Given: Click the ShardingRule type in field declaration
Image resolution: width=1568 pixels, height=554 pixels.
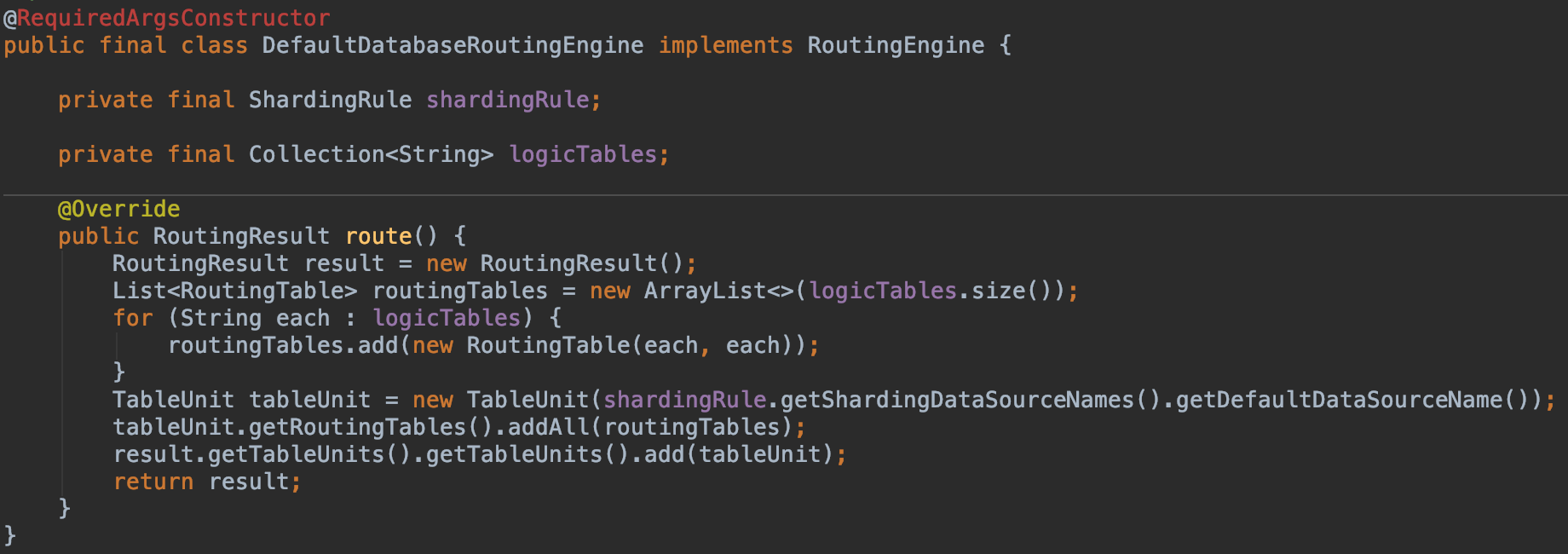Looking at the screenshot, I should tap(330, 100).
